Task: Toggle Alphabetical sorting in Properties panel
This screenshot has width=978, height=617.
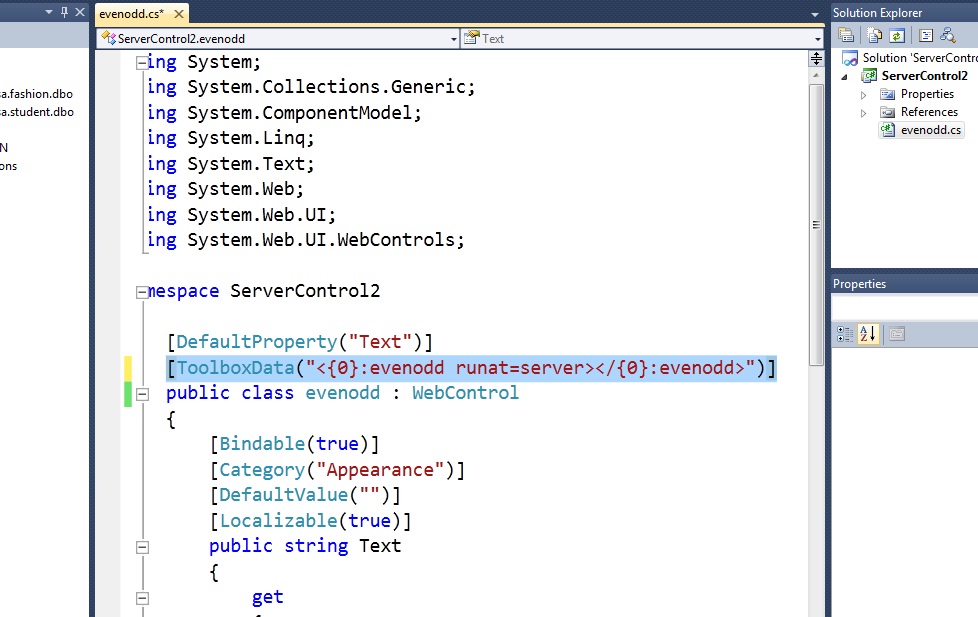Action: coord(868,333)
